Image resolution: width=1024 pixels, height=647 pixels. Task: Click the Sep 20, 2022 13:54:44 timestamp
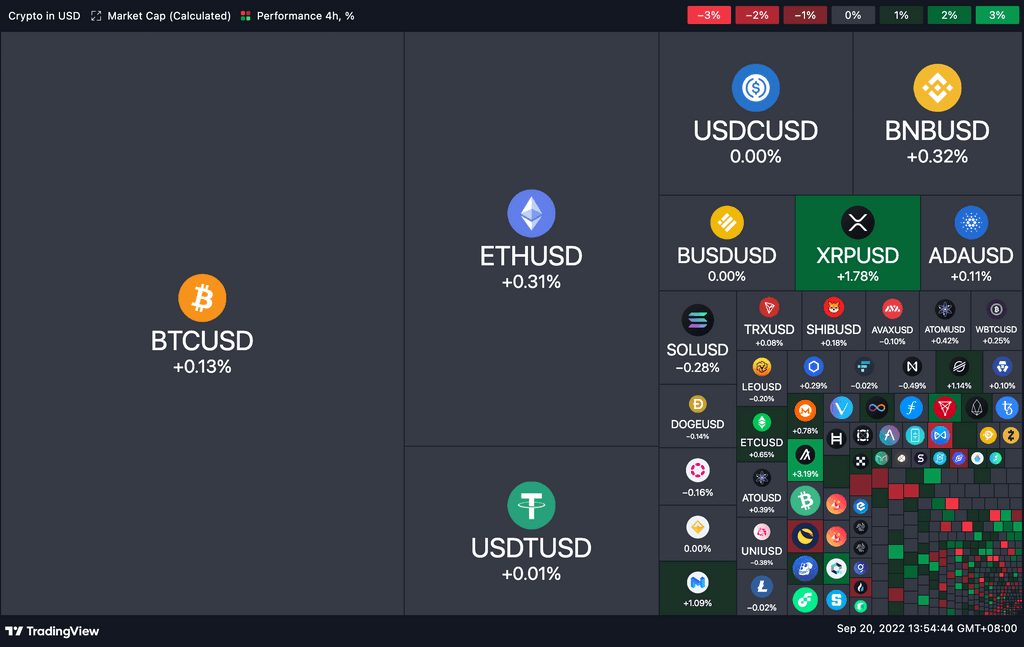927,629
